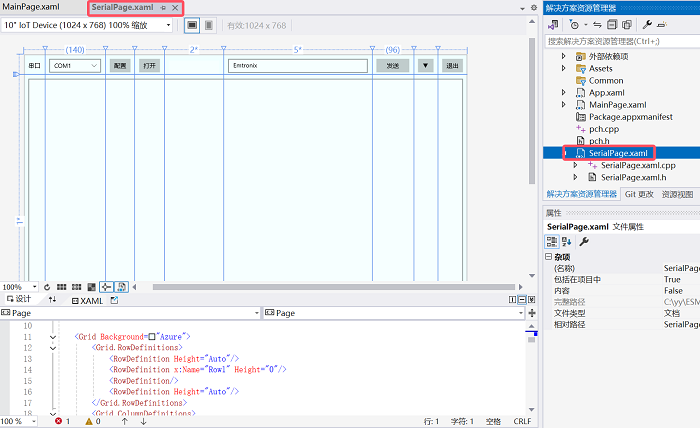The width and height of the screenshot is (700, 428).
Task: Switch to the MainPage.xaml document tab
Action: pyautogui.click(x=31, y=7)
